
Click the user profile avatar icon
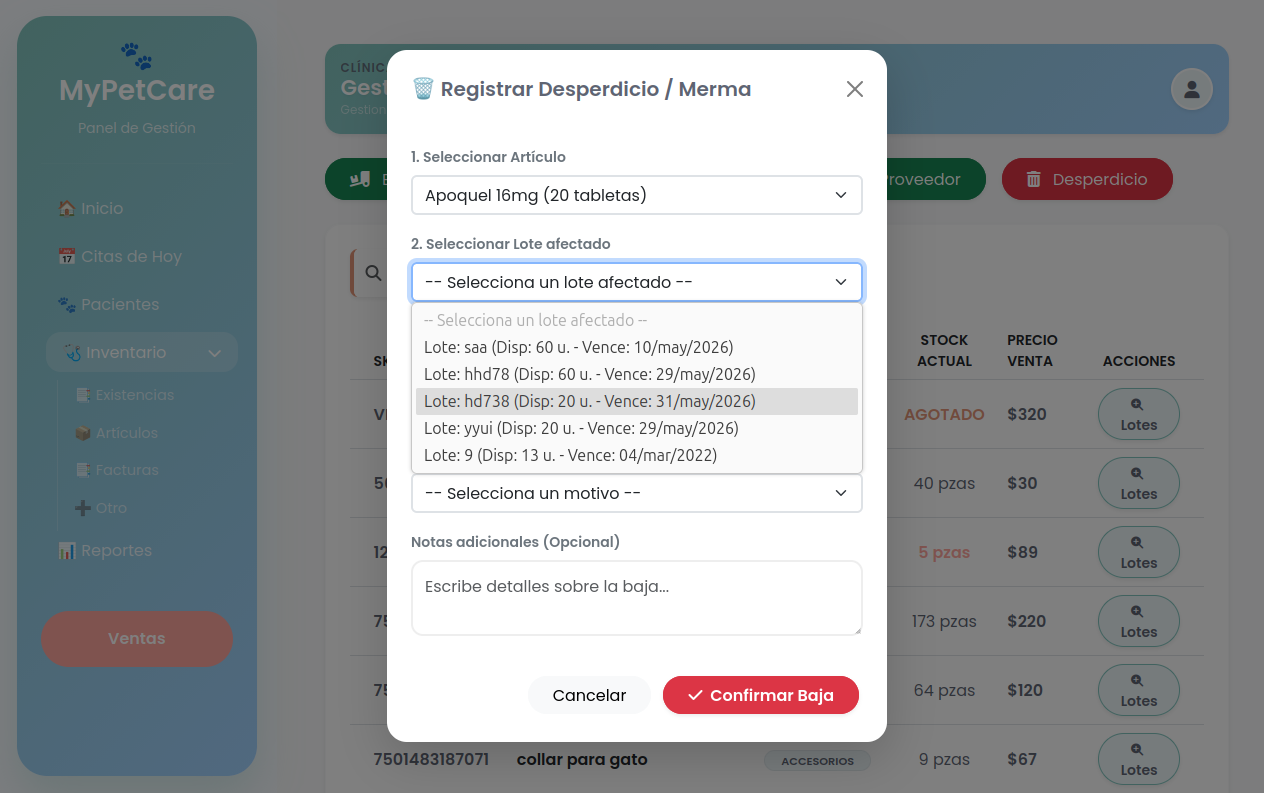1191,89
